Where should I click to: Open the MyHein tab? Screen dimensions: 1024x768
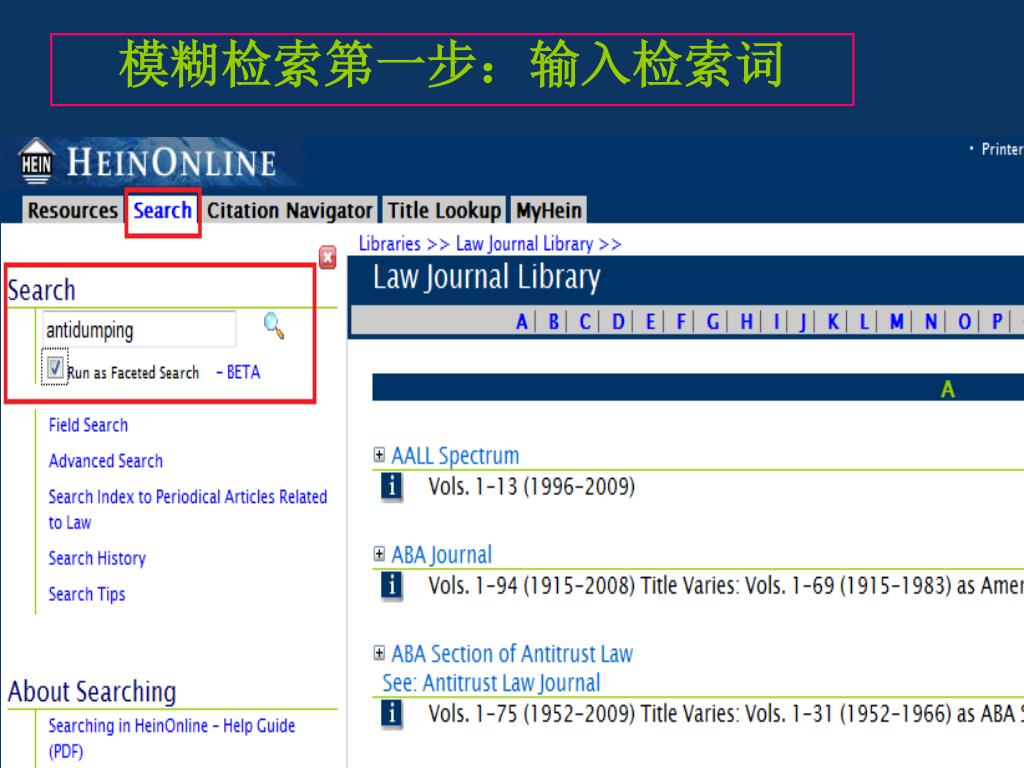click(549, 210)
